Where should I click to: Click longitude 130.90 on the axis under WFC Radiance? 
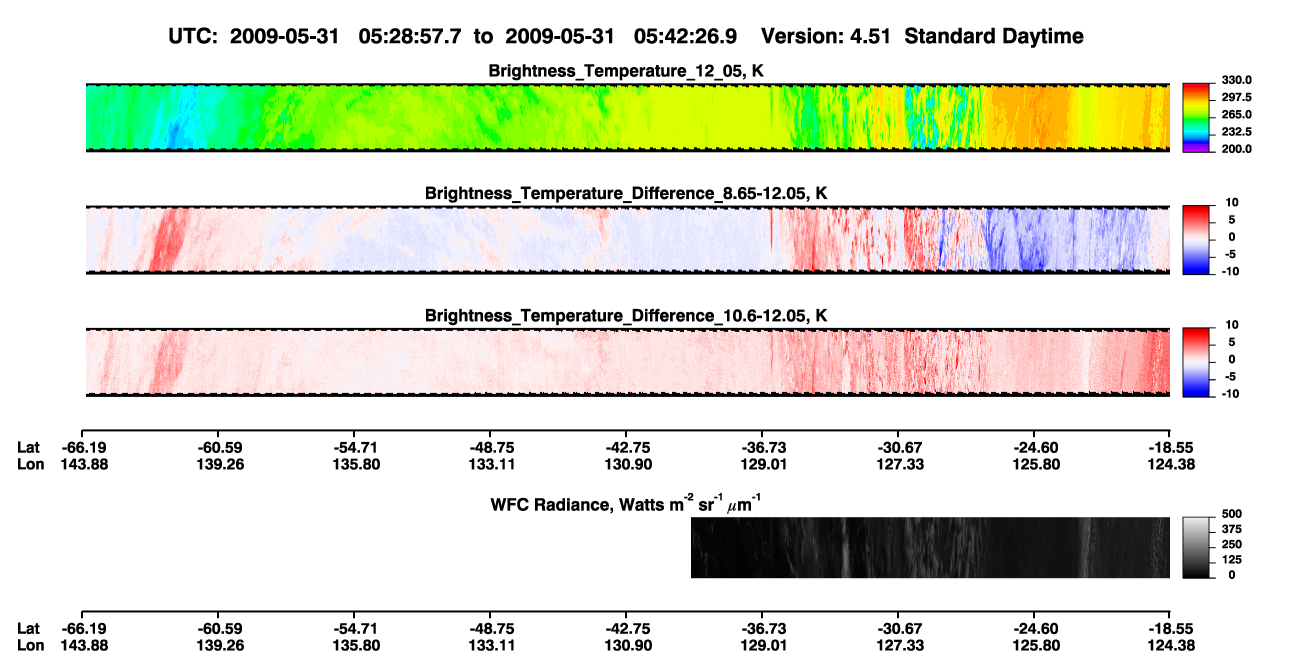coord(627,645)
